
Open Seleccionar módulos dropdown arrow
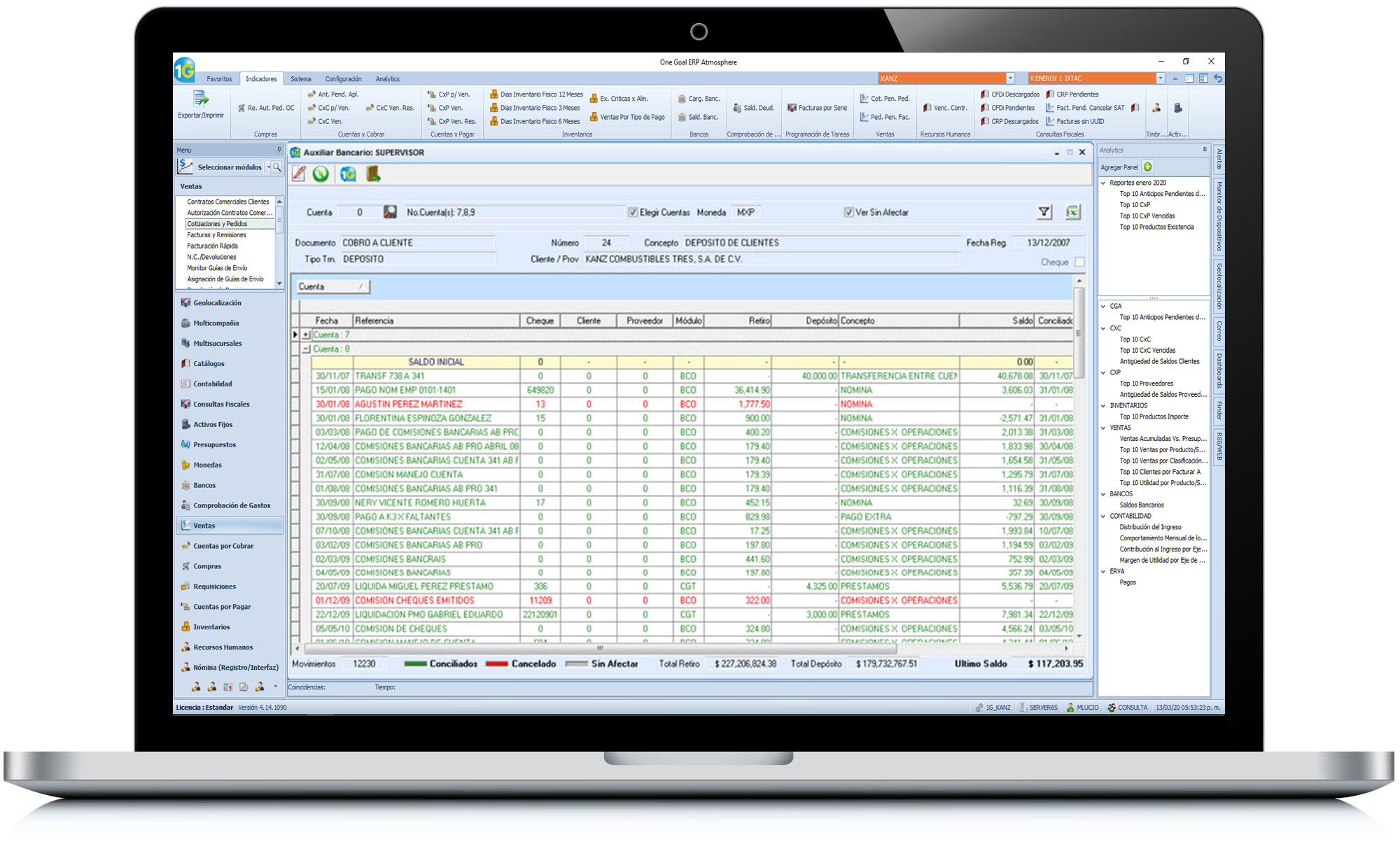tap(268, 167)
